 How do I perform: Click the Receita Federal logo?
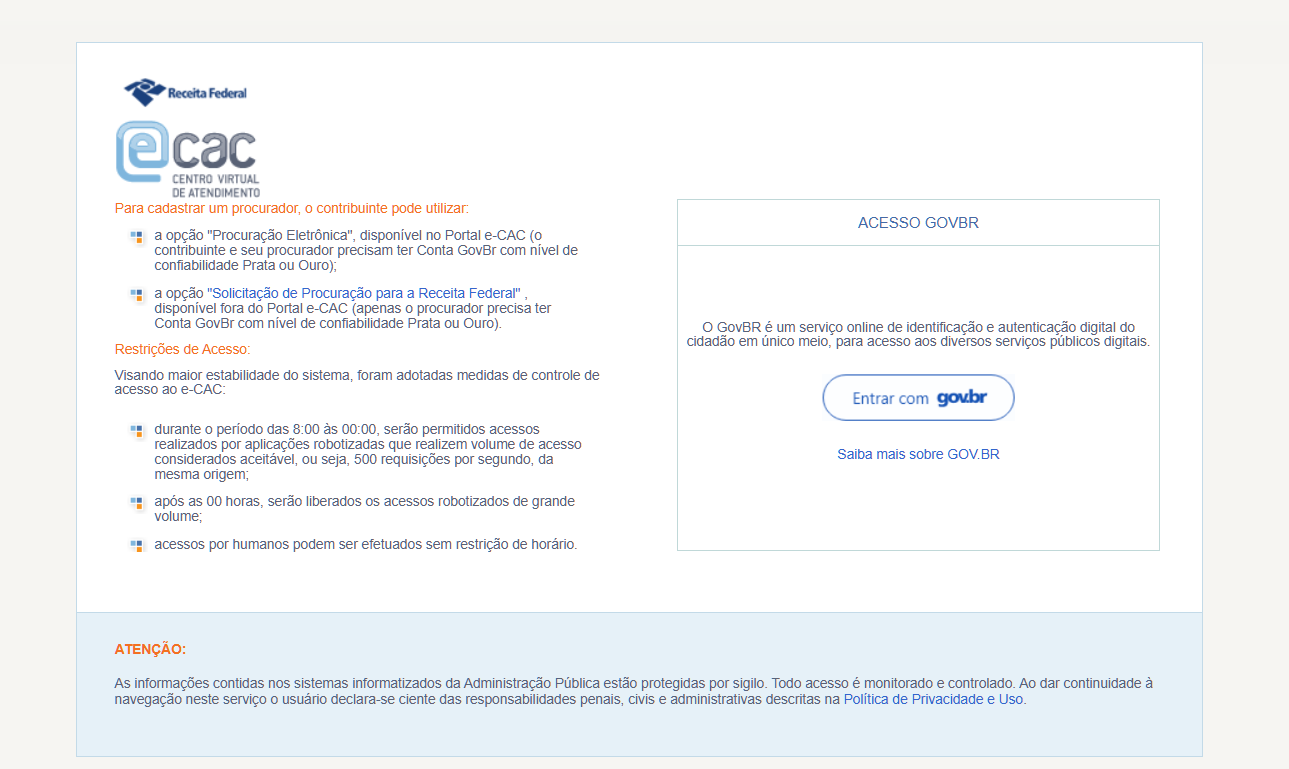185,93
